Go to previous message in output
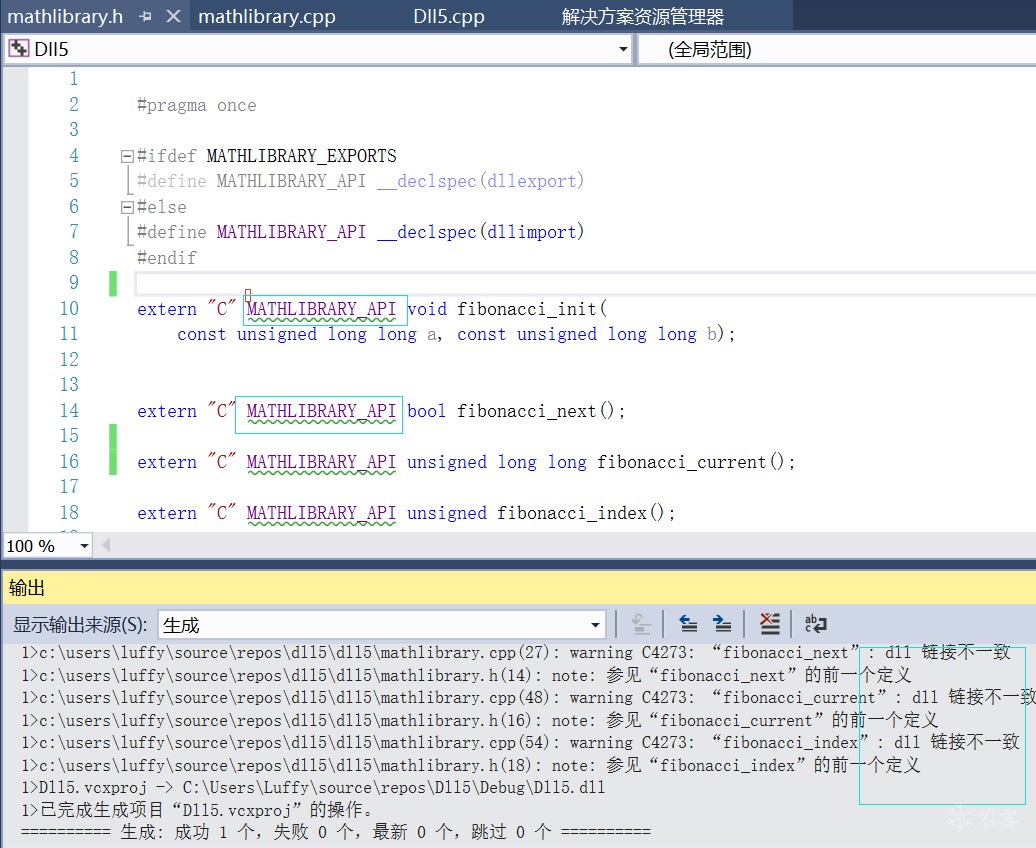 click(x=688, y=624)
